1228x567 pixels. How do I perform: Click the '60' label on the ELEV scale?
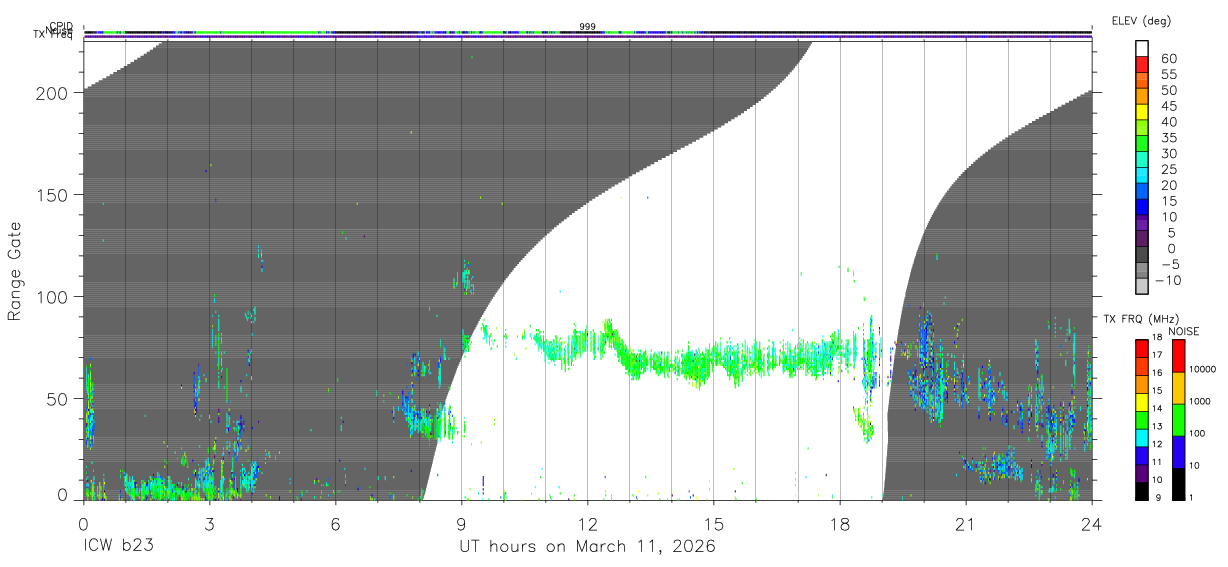click(1168, 58)
